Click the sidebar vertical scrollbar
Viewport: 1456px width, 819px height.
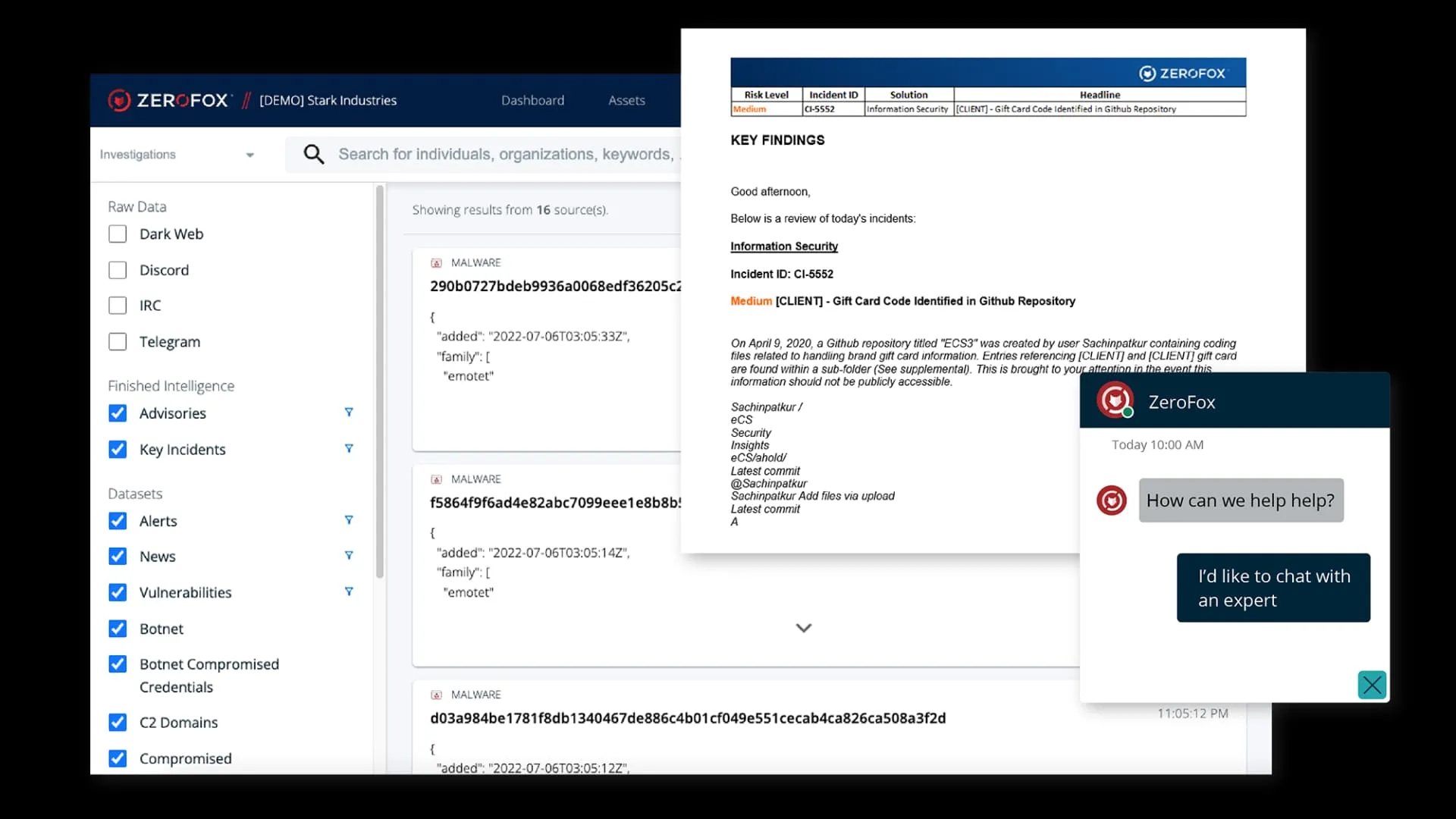(380, 379)
